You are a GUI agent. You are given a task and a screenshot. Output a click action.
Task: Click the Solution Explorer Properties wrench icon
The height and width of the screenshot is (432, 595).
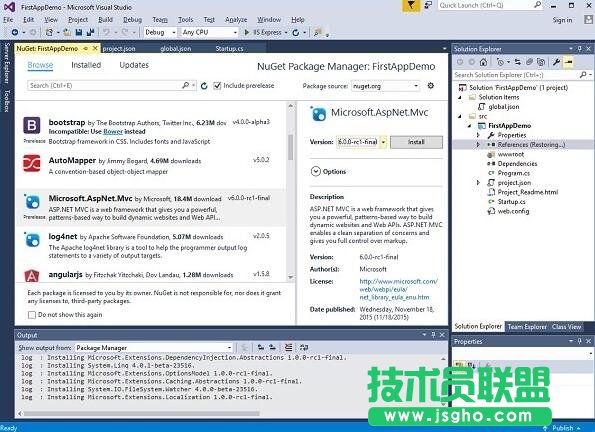(x=556, y=61)
